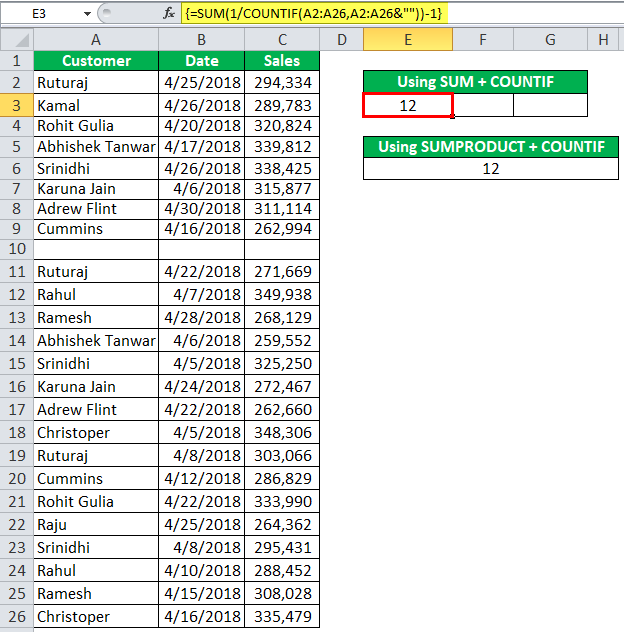
Task: Click date 4/17/2018
Action: pos(202,147)
